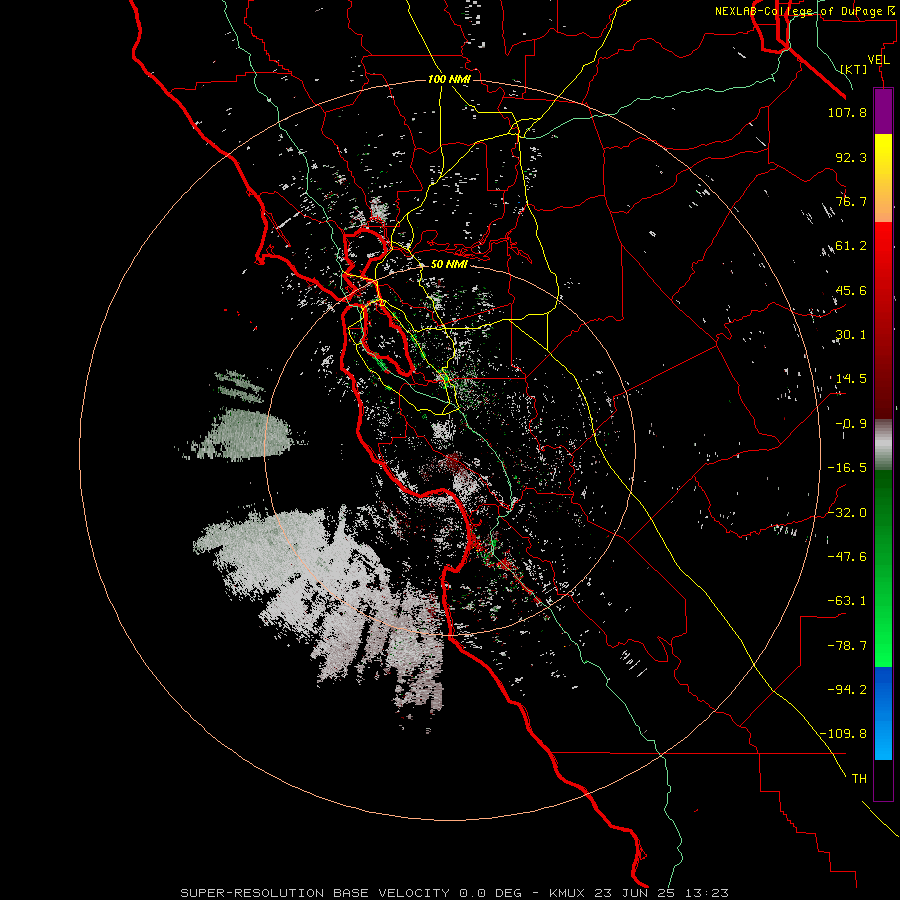Click the blue segment of color bar

[x=883, y=713]
